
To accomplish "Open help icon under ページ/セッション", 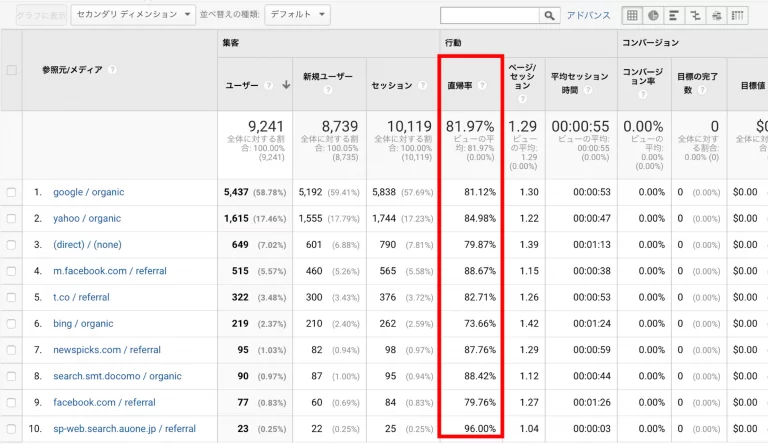I will click(522, 99).
